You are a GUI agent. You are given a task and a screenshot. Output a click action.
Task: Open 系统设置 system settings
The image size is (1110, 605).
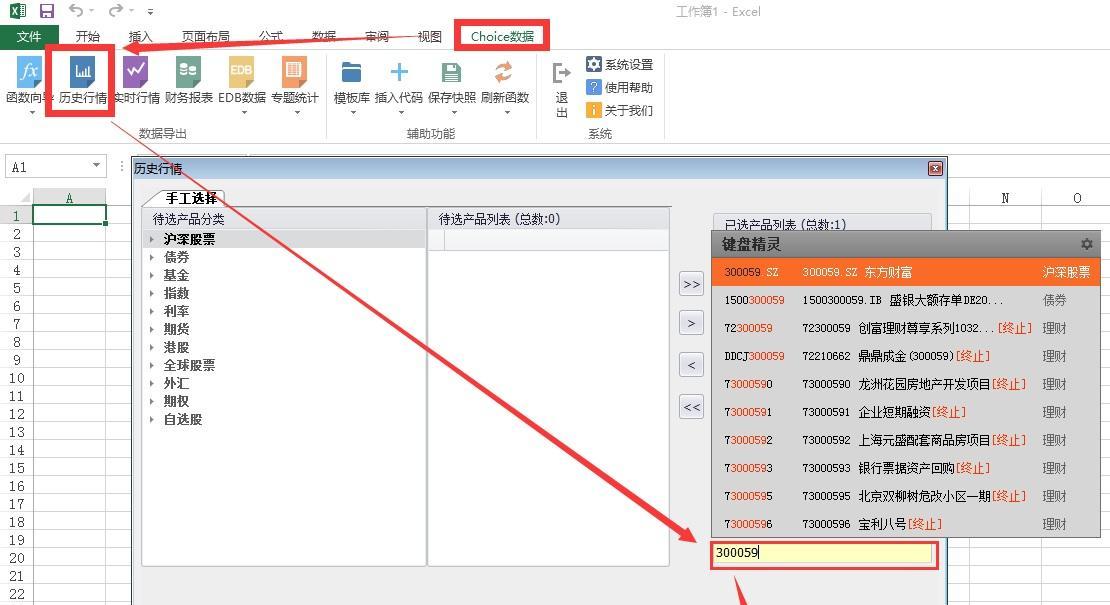click(619, 64)
